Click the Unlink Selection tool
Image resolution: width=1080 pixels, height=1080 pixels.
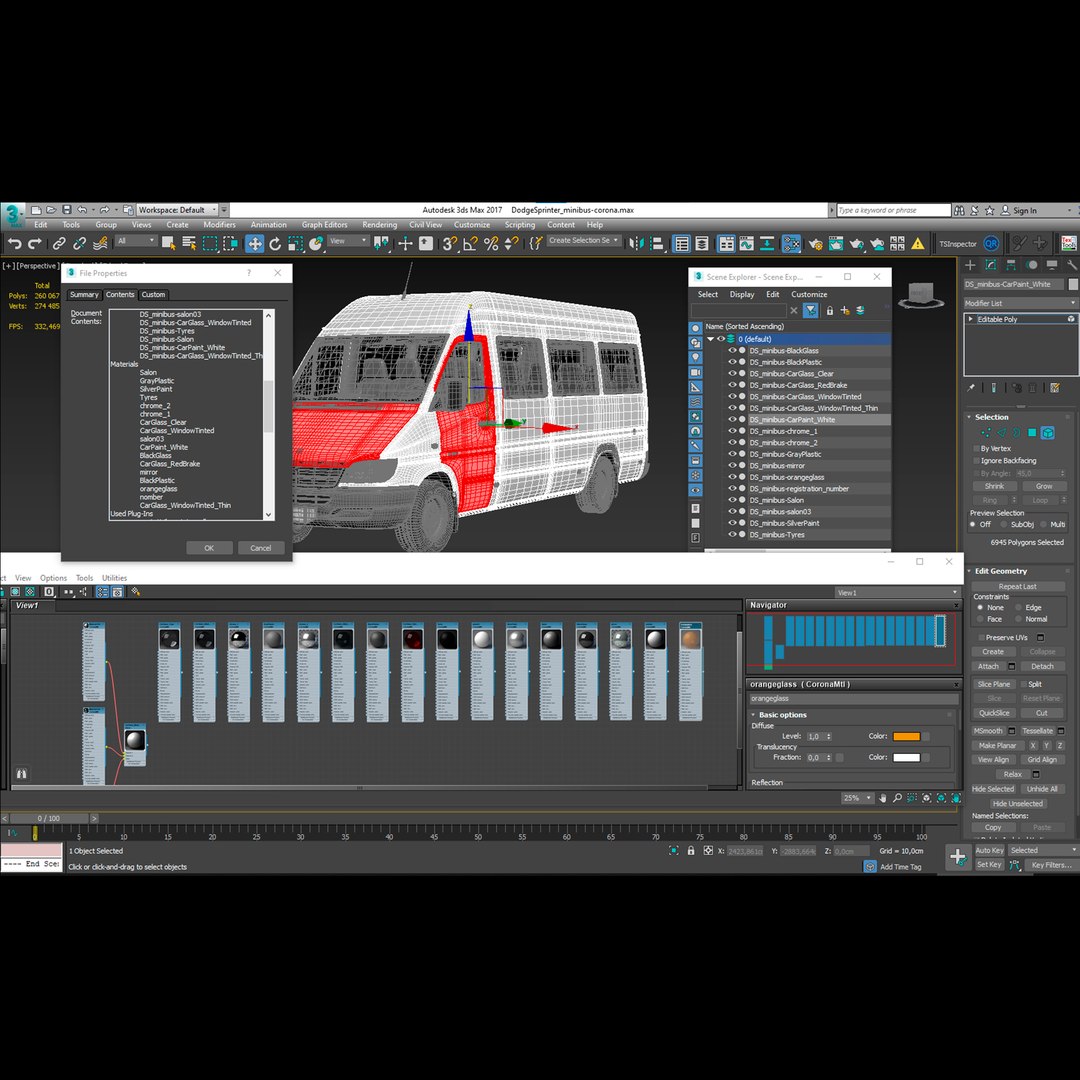coord(80,243)
